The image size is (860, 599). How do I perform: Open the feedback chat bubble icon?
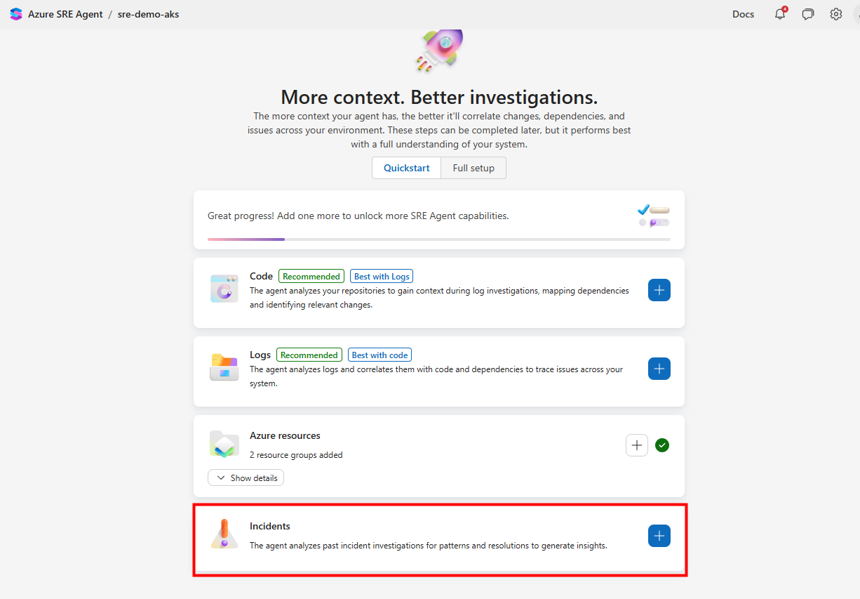tap(808, 14)
